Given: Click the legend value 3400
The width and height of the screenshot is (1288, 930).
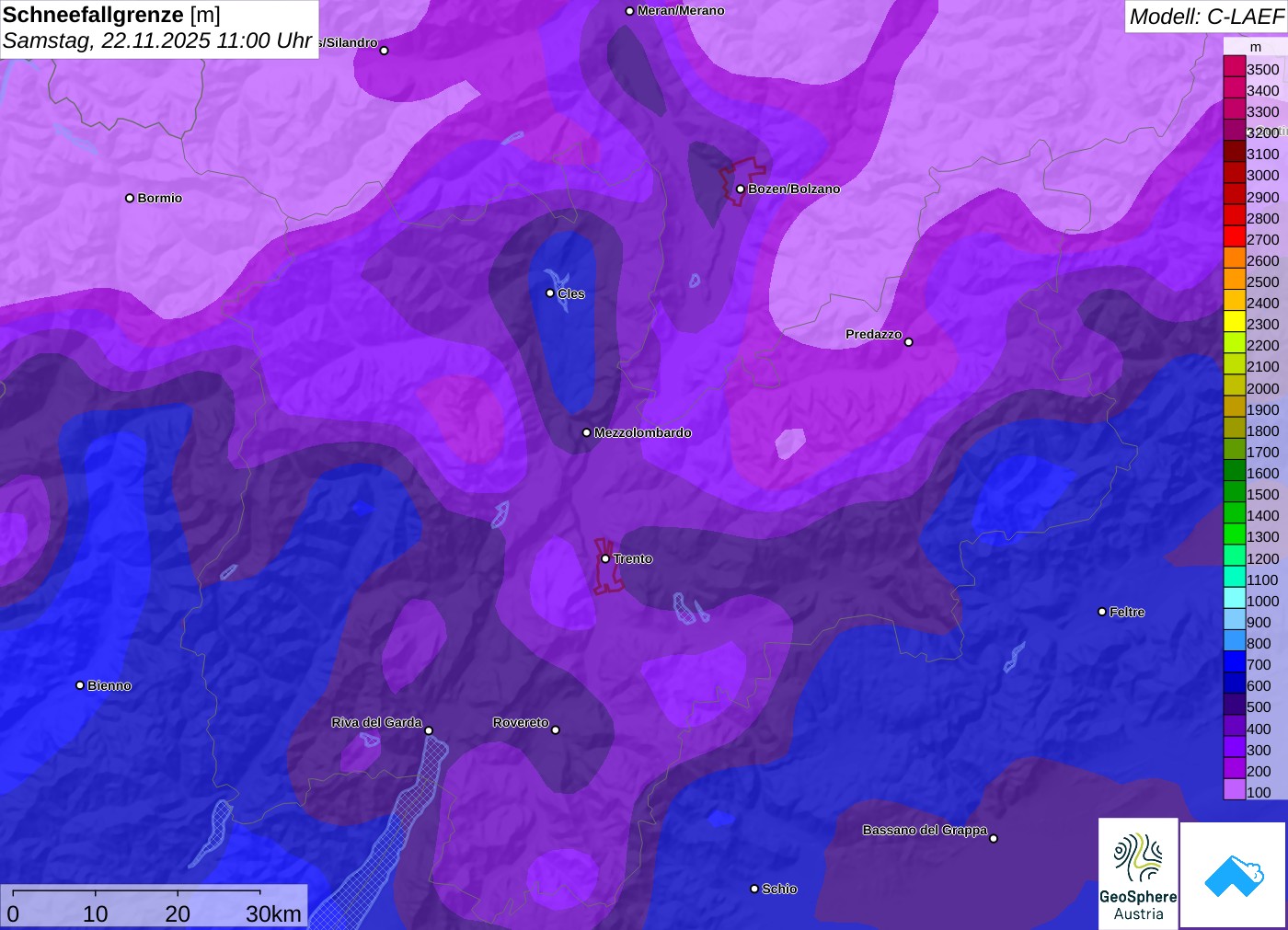Looking at the screenshot, I should (x=1263, y=90).
